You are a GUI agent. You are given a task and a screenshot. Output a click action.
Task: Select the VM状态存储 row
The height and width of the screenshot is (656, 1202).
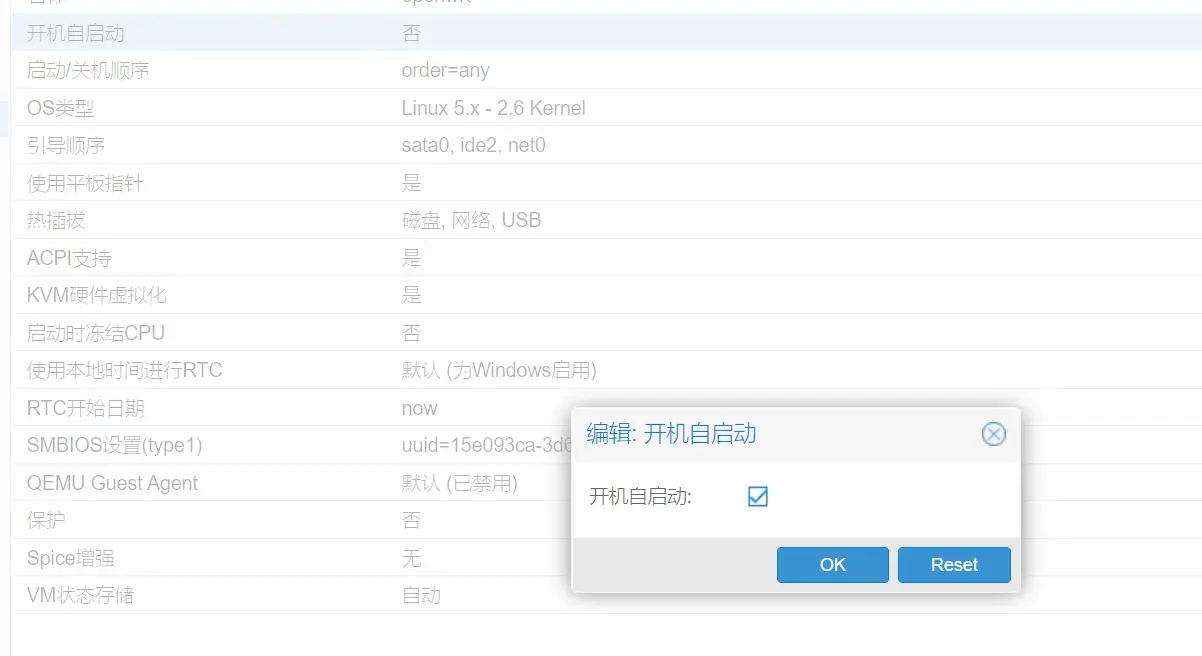[x=607, y=596]
